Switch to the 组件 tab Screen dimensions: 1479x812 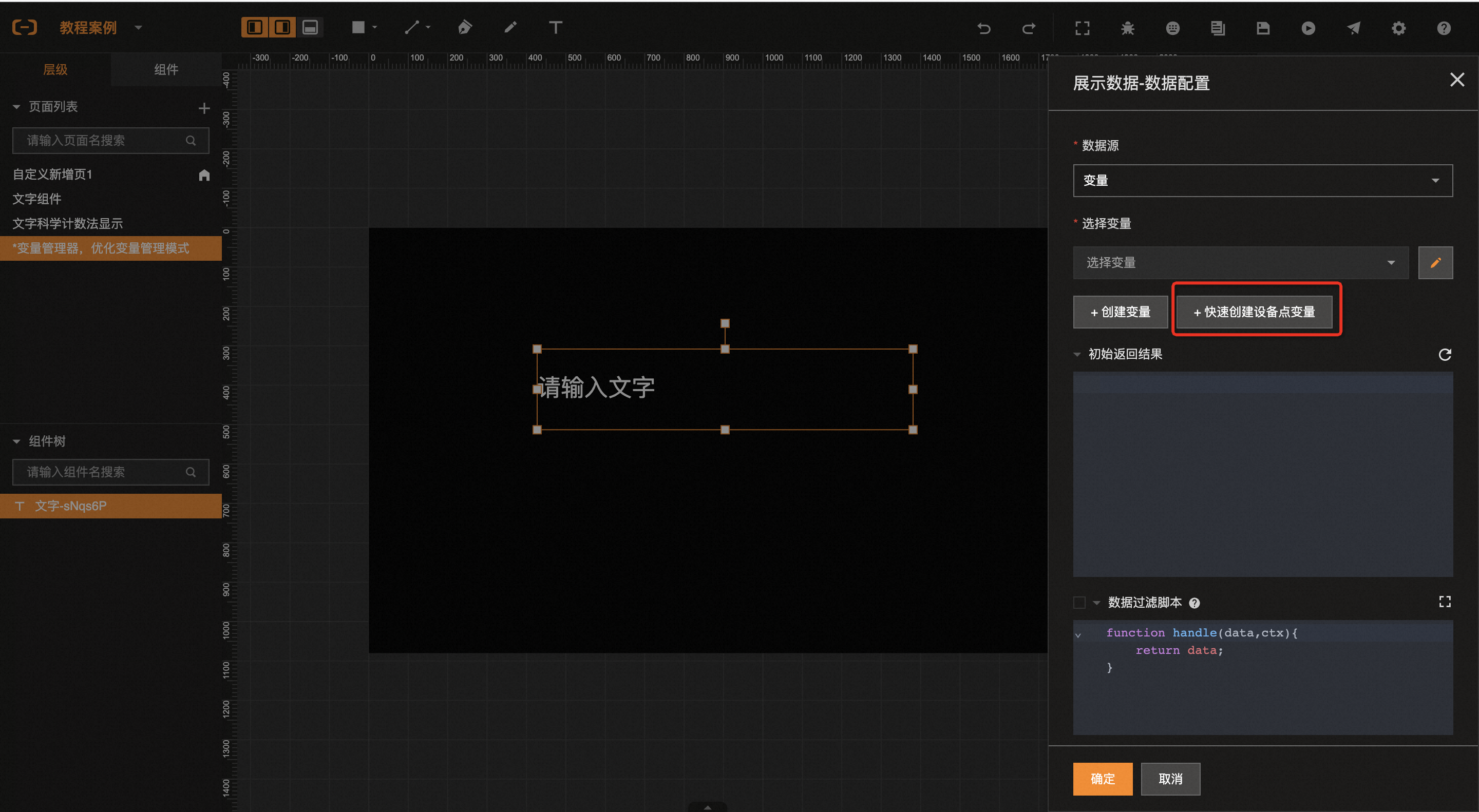[166, 69]
